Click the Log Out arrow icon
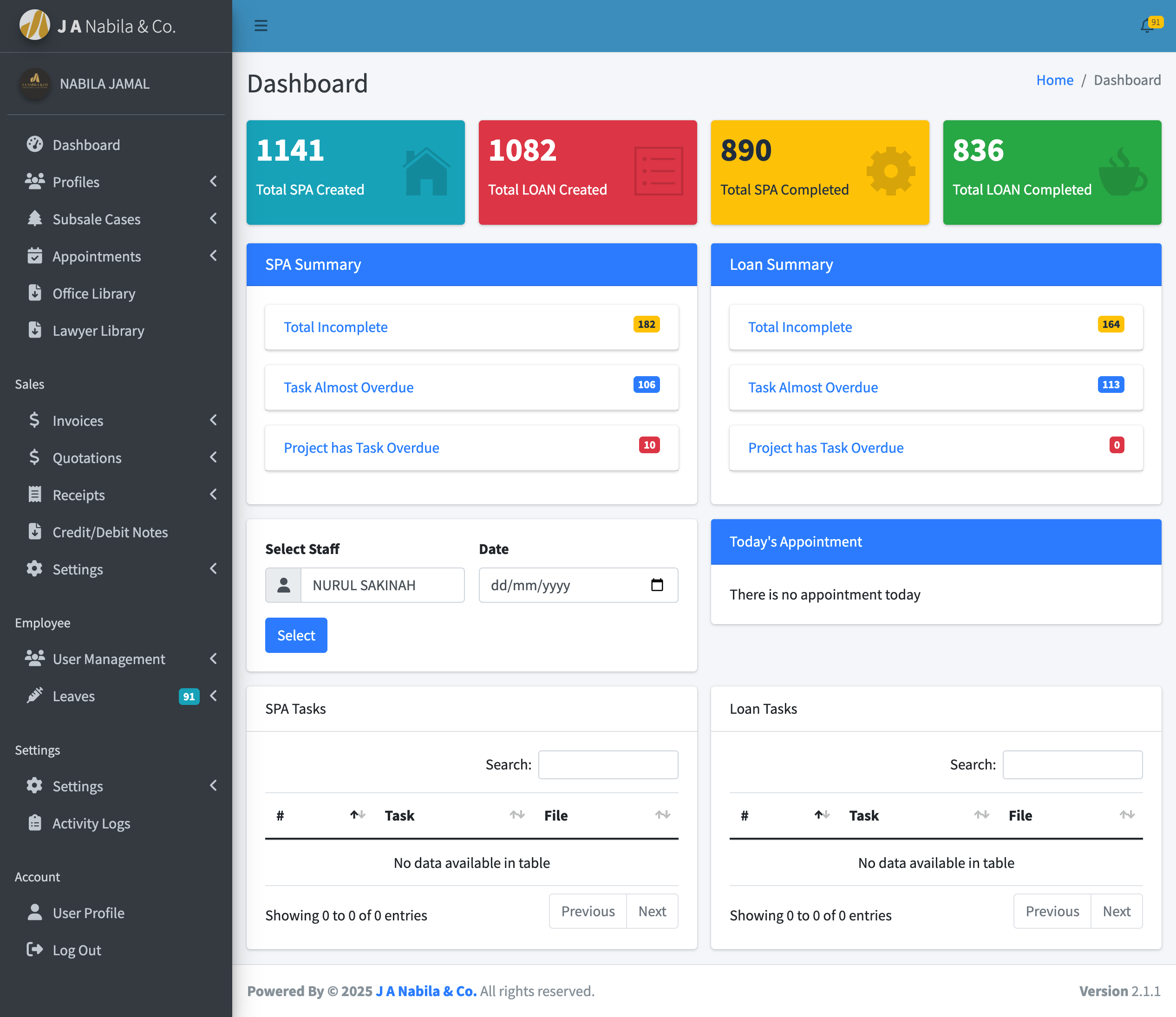Image resolution: width=1176 pixels, height=1017 pixels. click(35, 950)
